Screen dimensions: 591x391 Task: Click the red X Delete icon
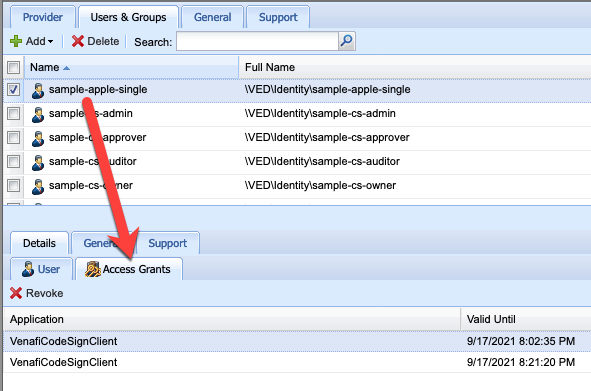coord(78,41)
